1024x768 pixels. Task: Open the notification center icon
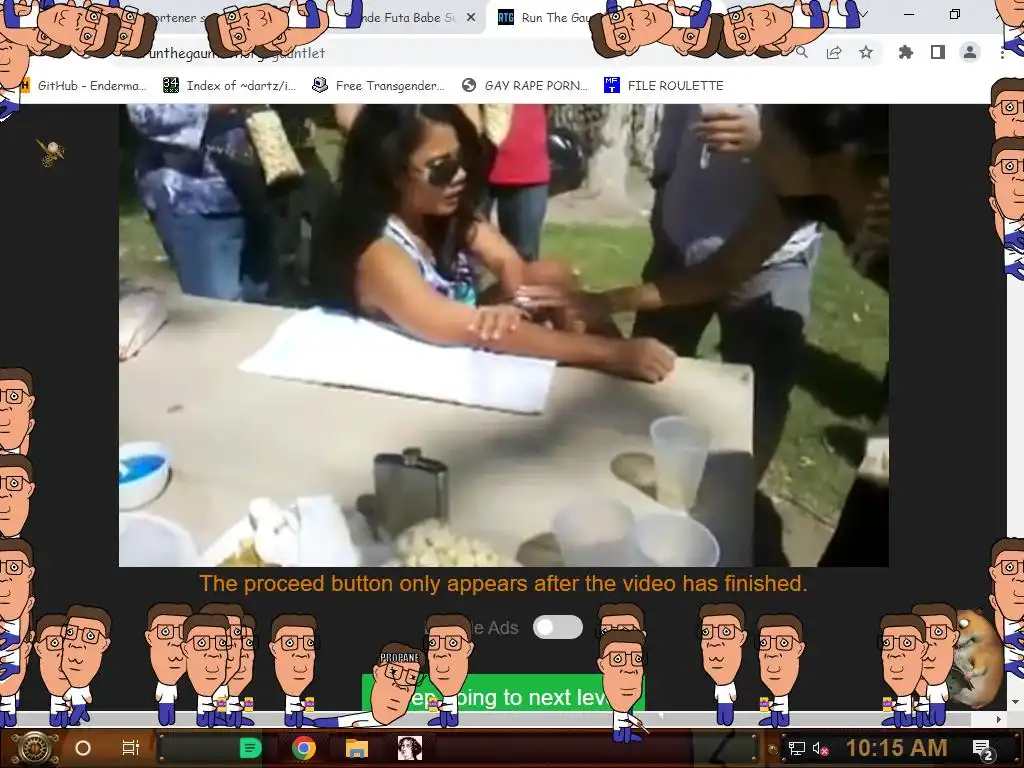pos(982,749)
